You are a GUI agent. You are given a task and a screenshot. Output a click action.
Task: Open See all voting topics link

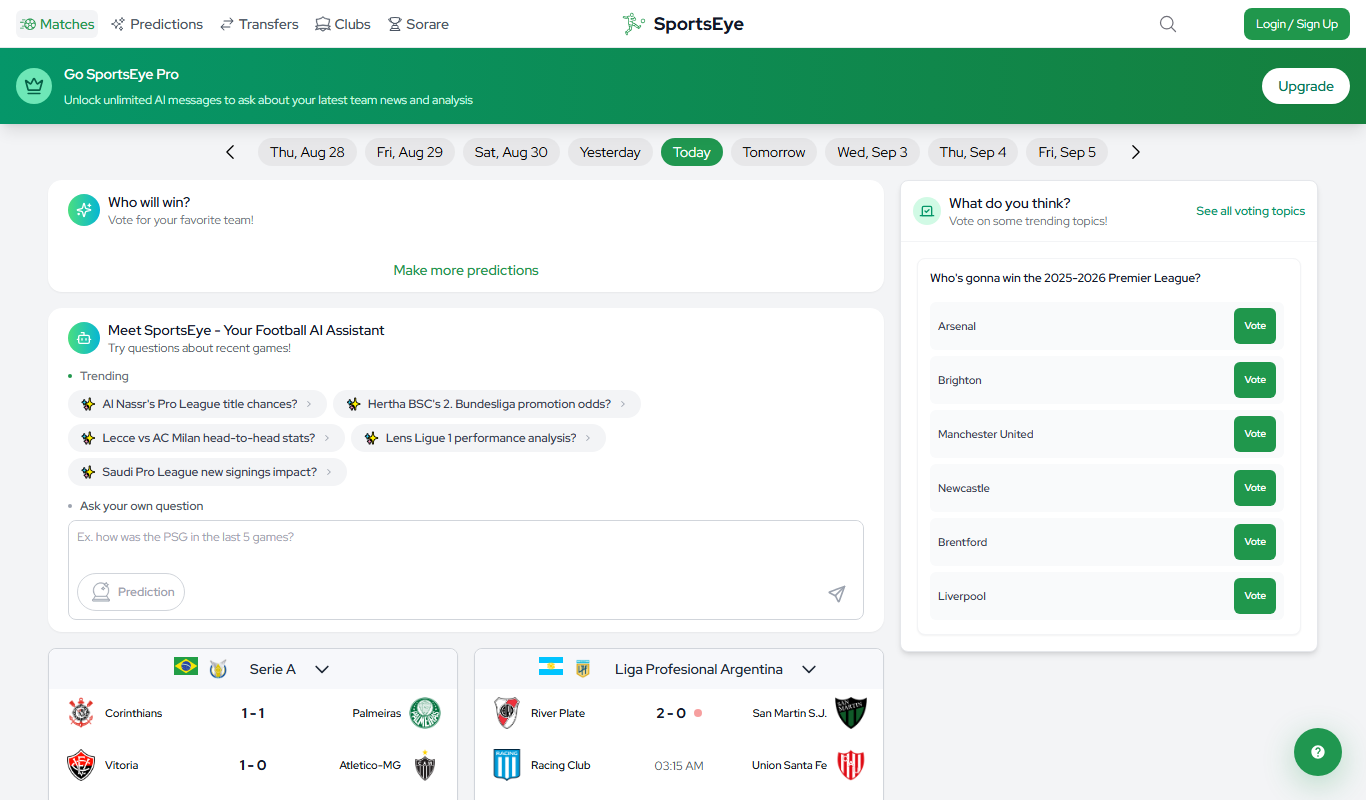[x=1250, y=211]
